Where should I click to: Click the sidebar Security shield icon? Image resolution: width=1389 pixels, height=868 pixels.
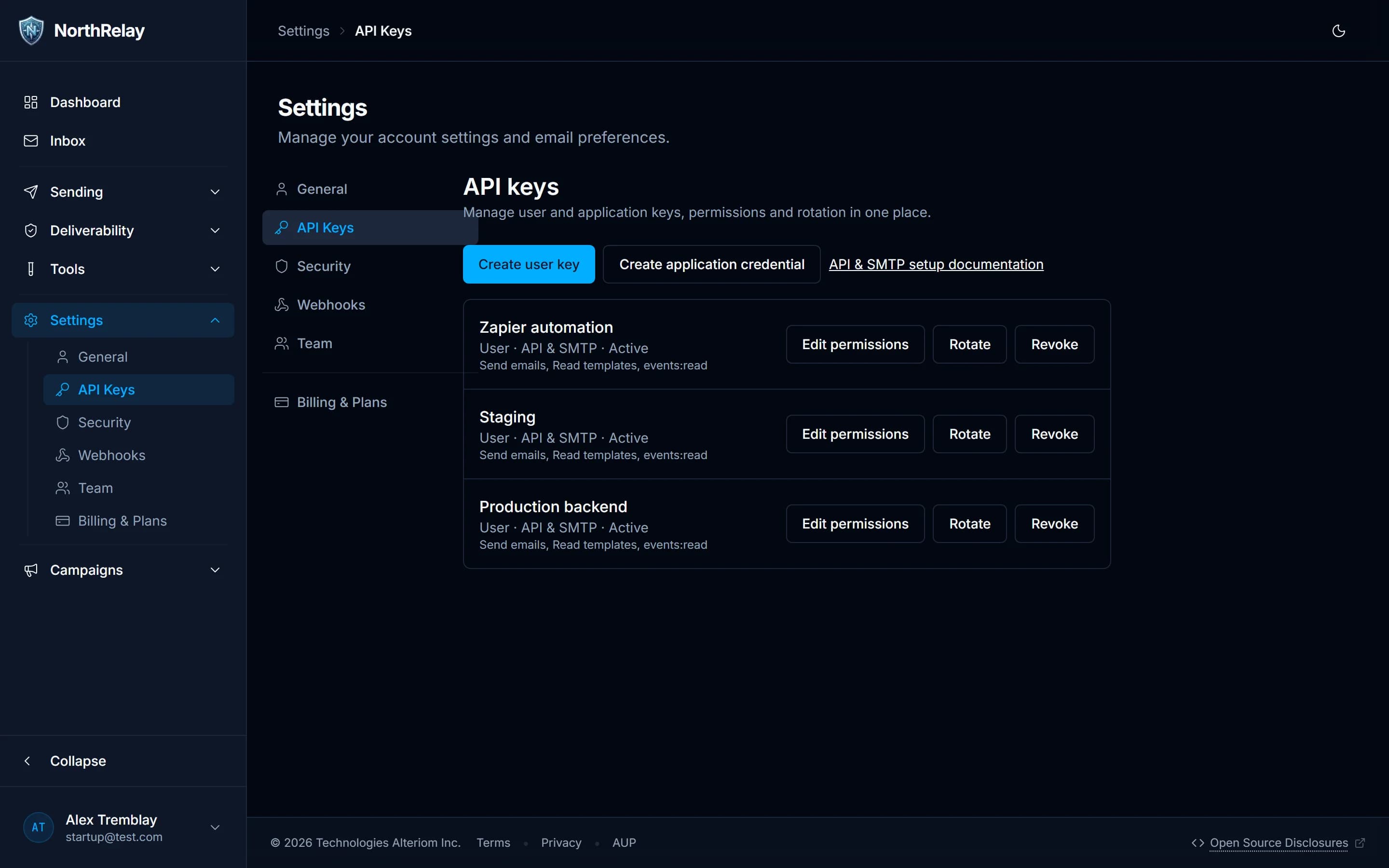pyautogui.click(x=63, y=422)
